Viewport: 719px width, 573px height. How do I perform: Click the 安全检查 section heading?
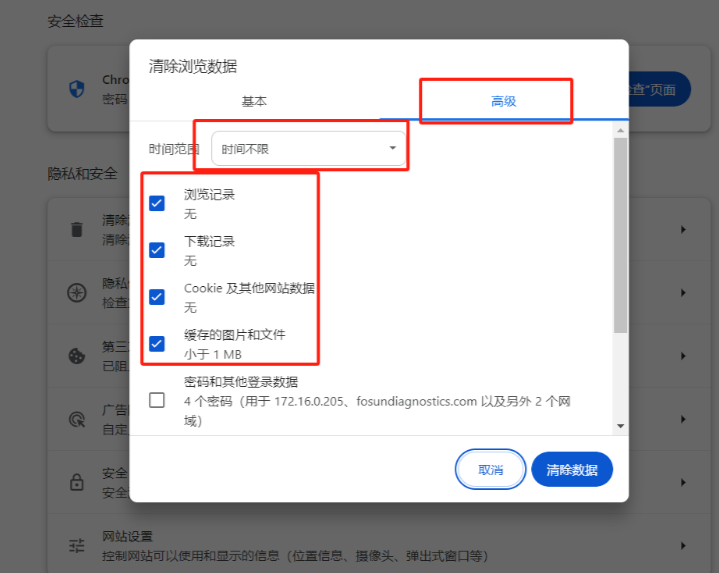pos(76,21)
